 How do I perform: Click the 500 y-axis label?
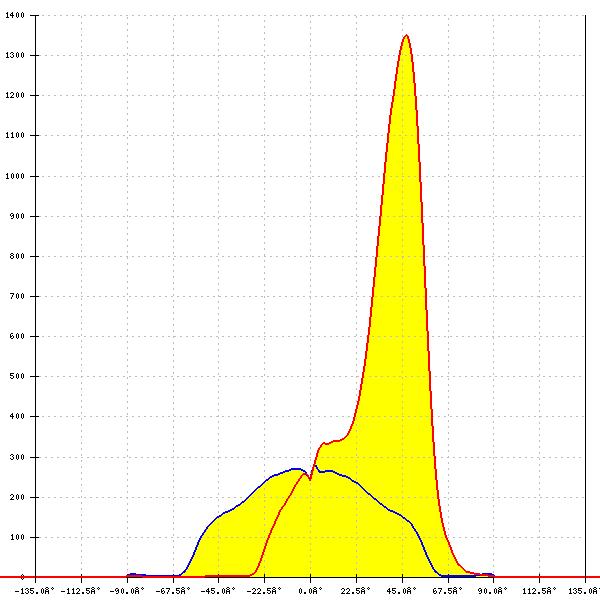point(17,377)
